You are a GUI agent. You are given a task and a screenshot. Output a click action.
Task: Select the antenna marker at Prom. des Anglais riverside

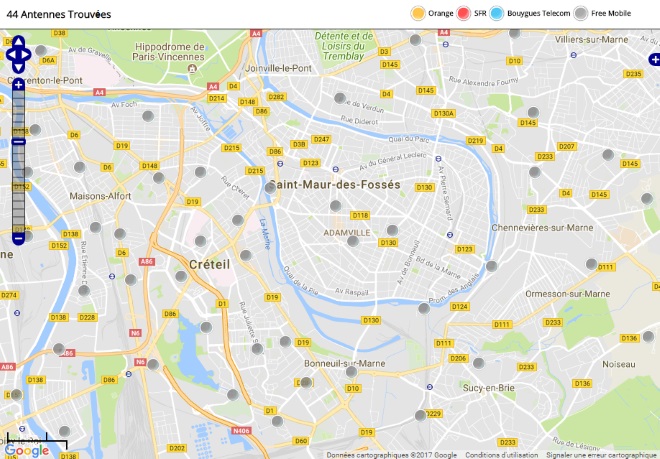coord(424,308)
